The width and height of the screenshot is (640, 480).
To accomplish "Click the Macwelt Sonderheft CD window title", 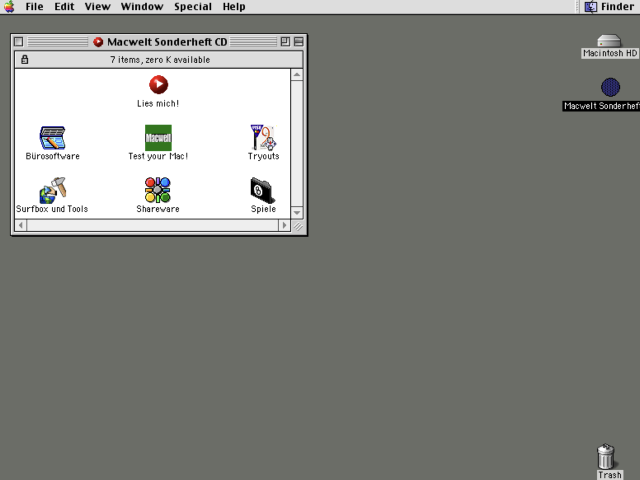I will coord(167,42).
